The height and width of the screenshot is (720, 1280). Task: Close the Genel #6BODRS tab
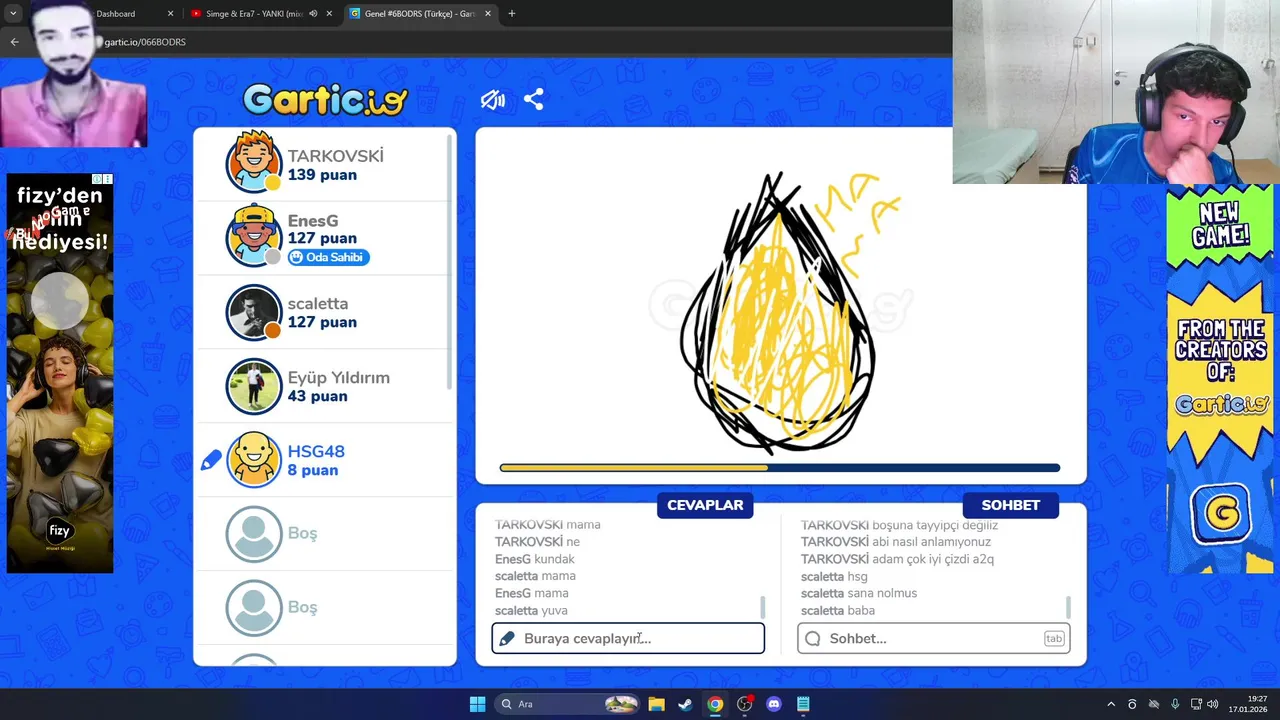[487, 14]
